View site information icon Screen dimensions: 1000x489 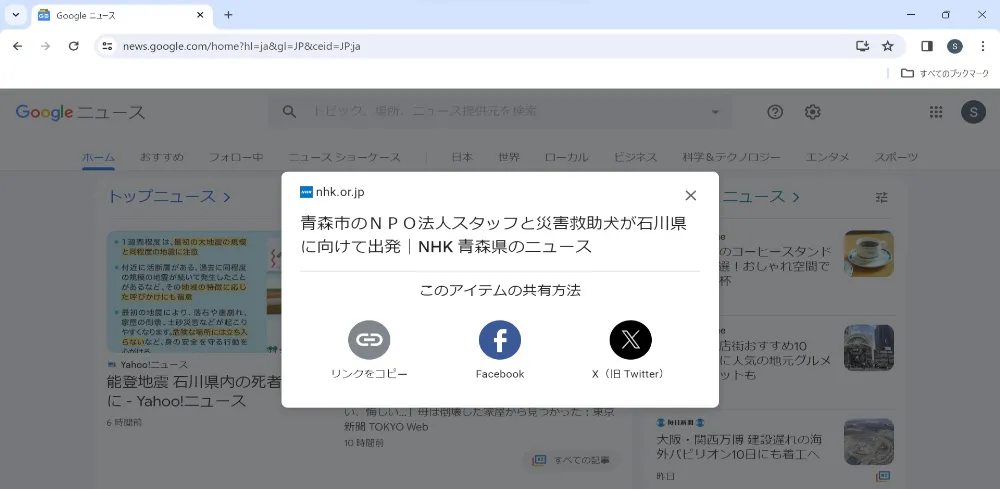click(x=108, y=46)
